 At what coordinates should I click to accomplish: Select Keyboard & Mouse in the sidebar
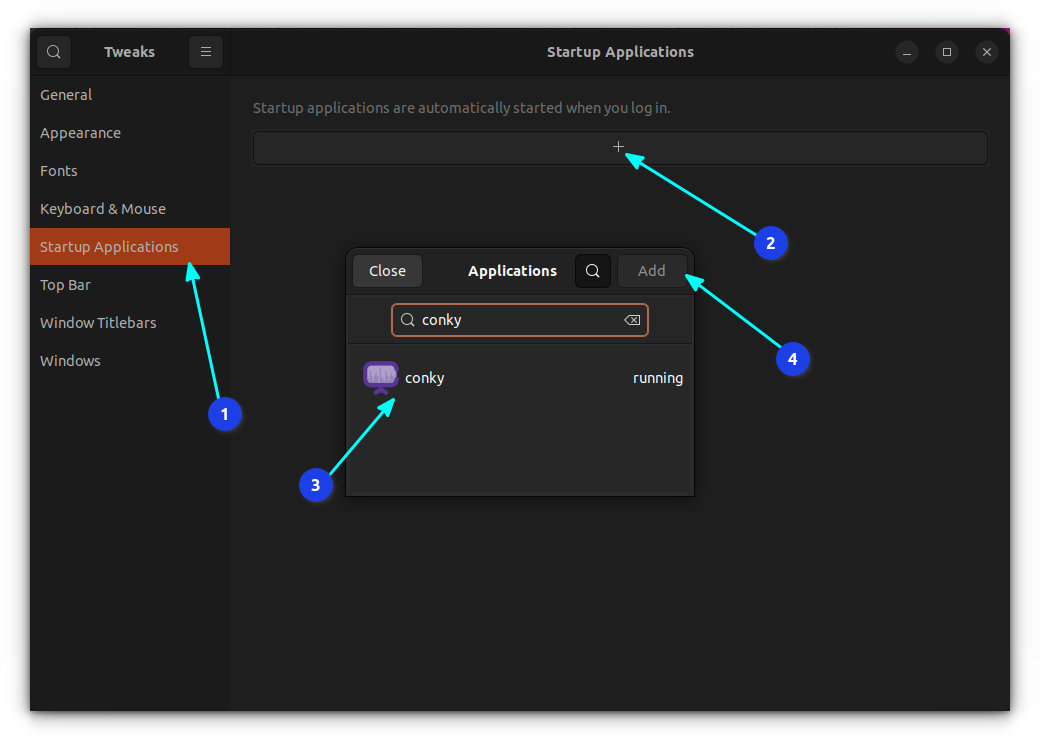(103, 208)
